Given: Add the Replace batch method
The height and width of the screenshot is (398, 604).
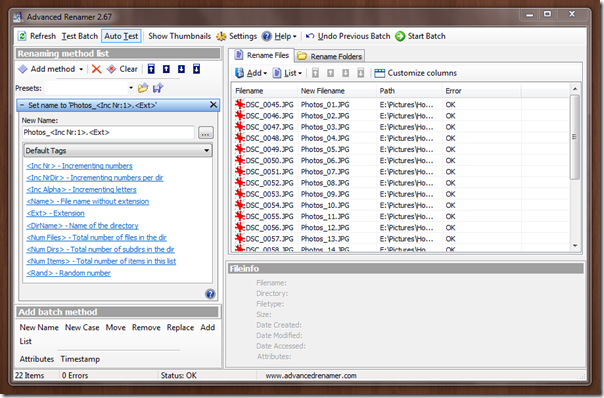Looking at the screenshot, I should coord(180,327).
